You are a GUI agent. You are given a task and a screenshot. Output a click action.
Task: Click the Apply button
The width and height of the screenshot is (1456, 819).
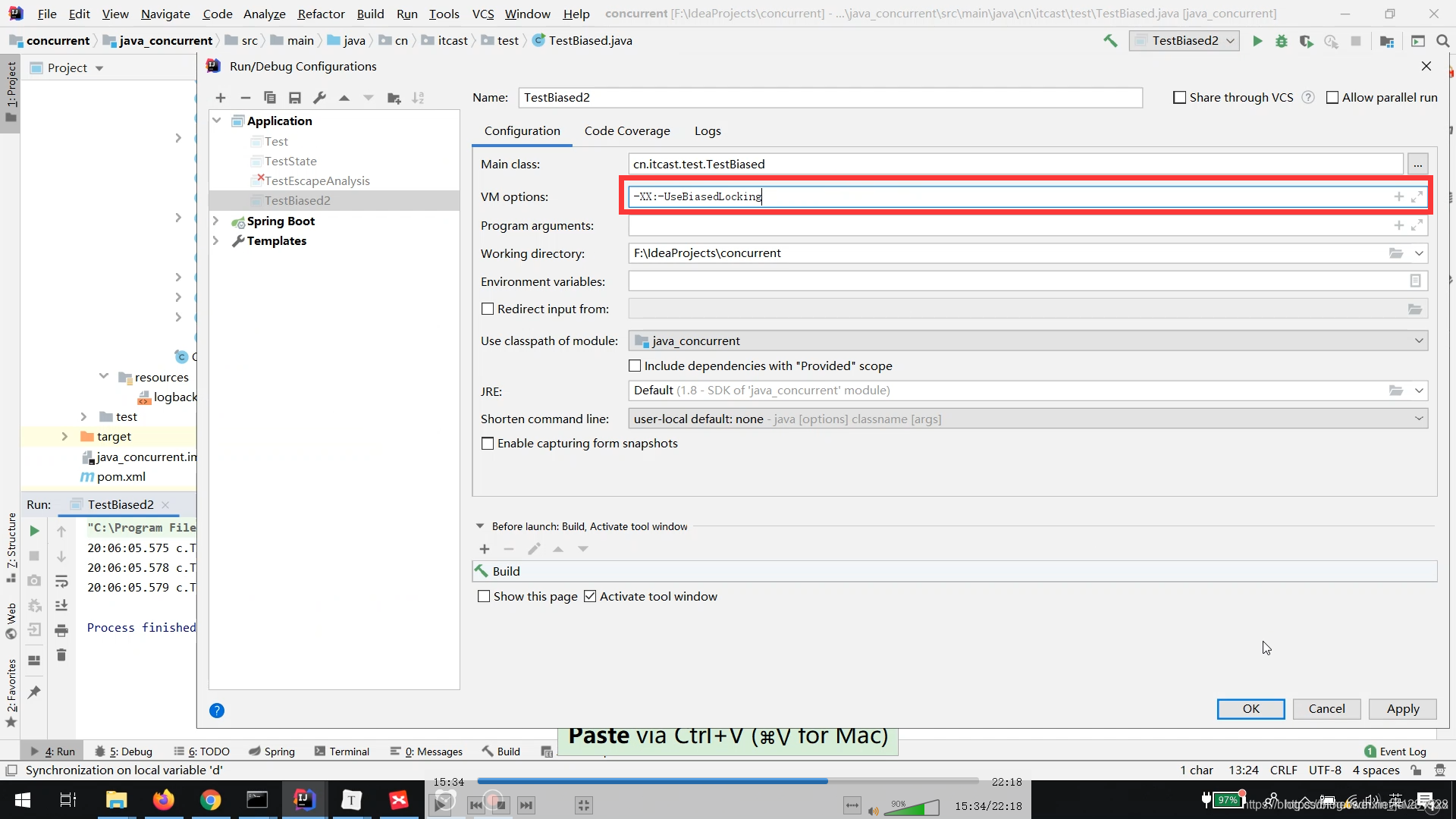[x=1402, y=709]
